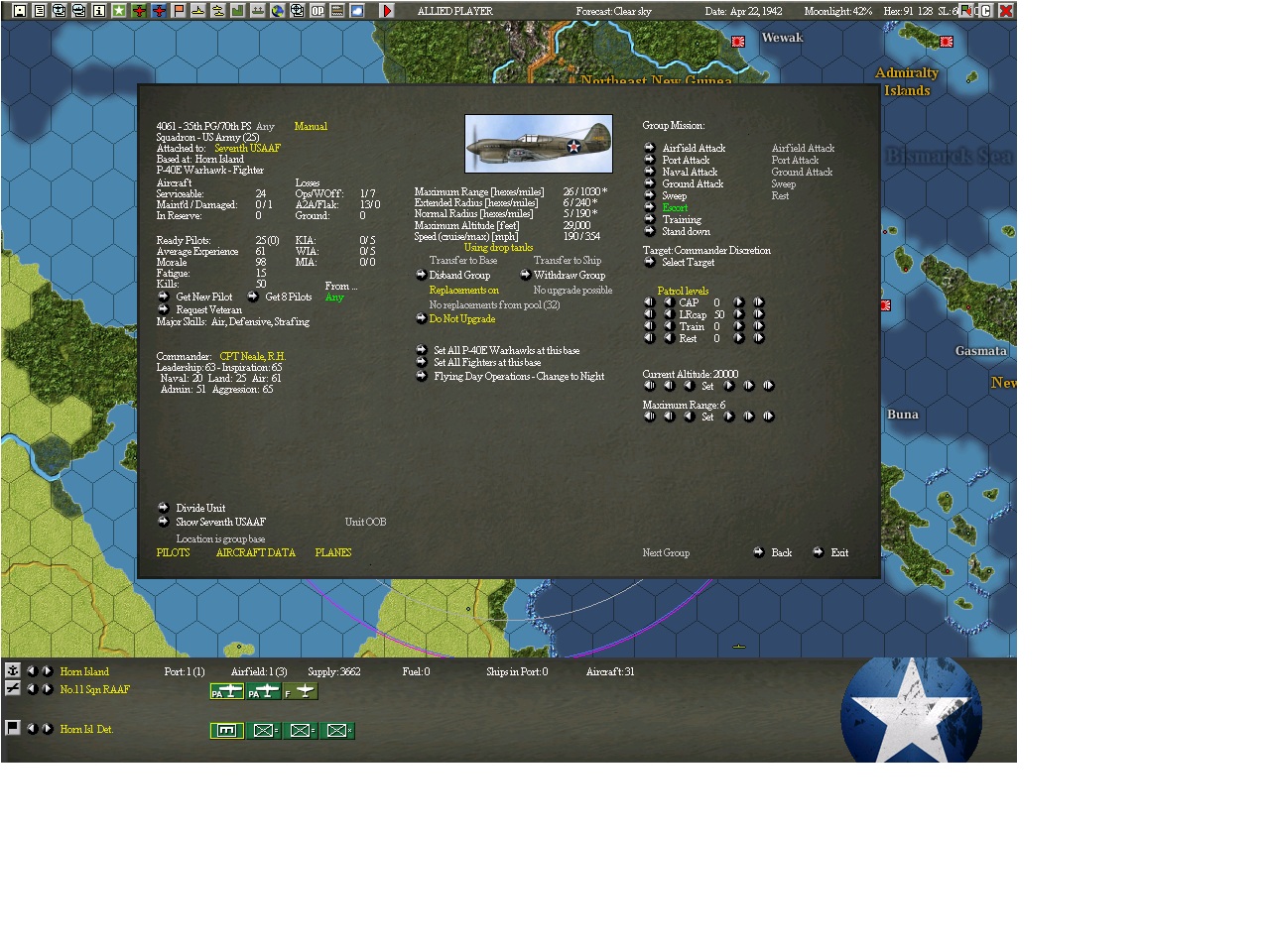1270x952 pixels.
Task: Click the weather cloud toolbar icon
Action: 356,11
